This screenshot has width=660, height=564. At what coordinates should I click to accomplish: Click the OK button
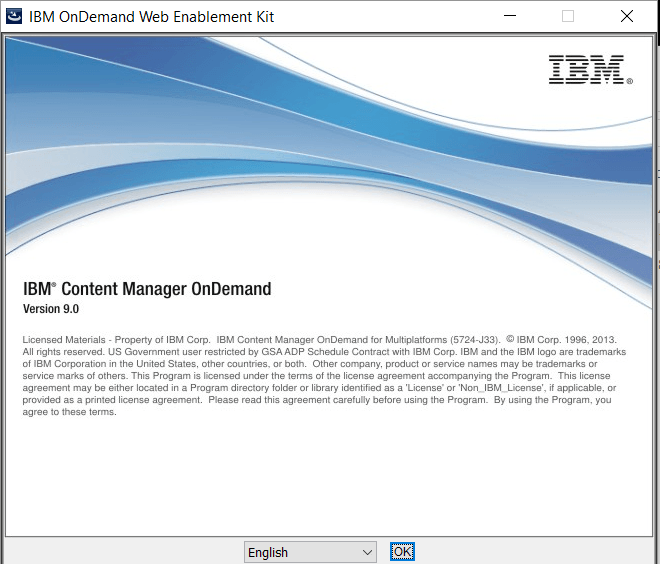(402, 551)
